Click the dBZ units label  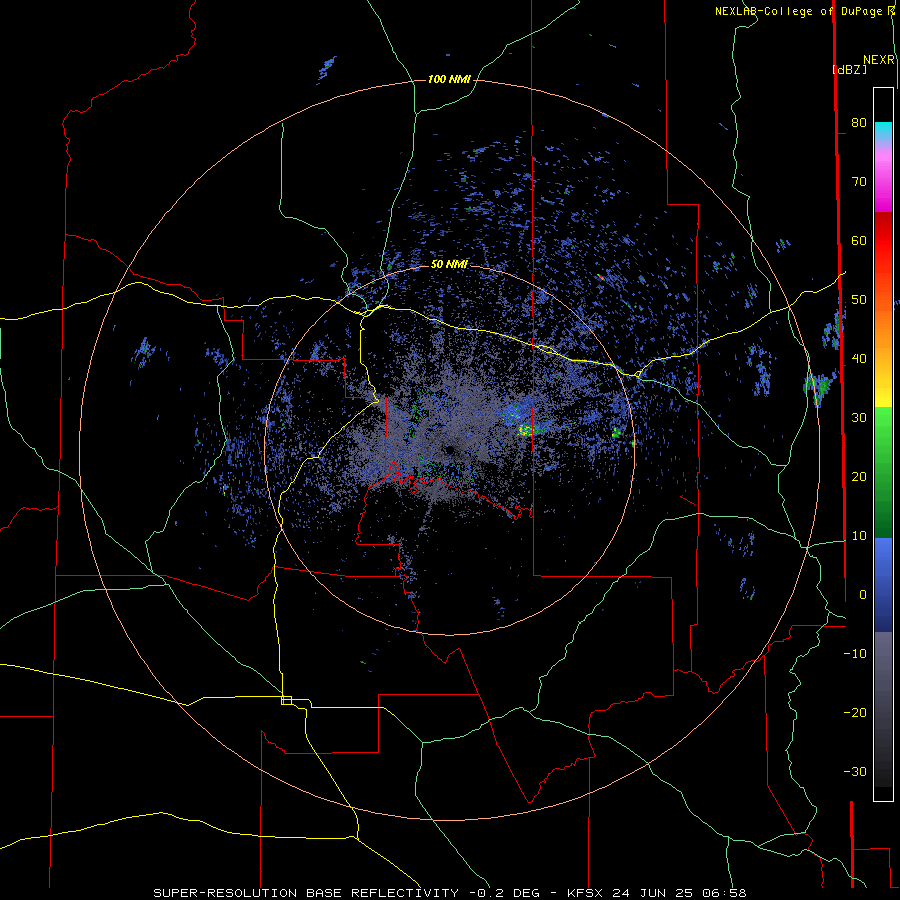[x=850, y=69]
